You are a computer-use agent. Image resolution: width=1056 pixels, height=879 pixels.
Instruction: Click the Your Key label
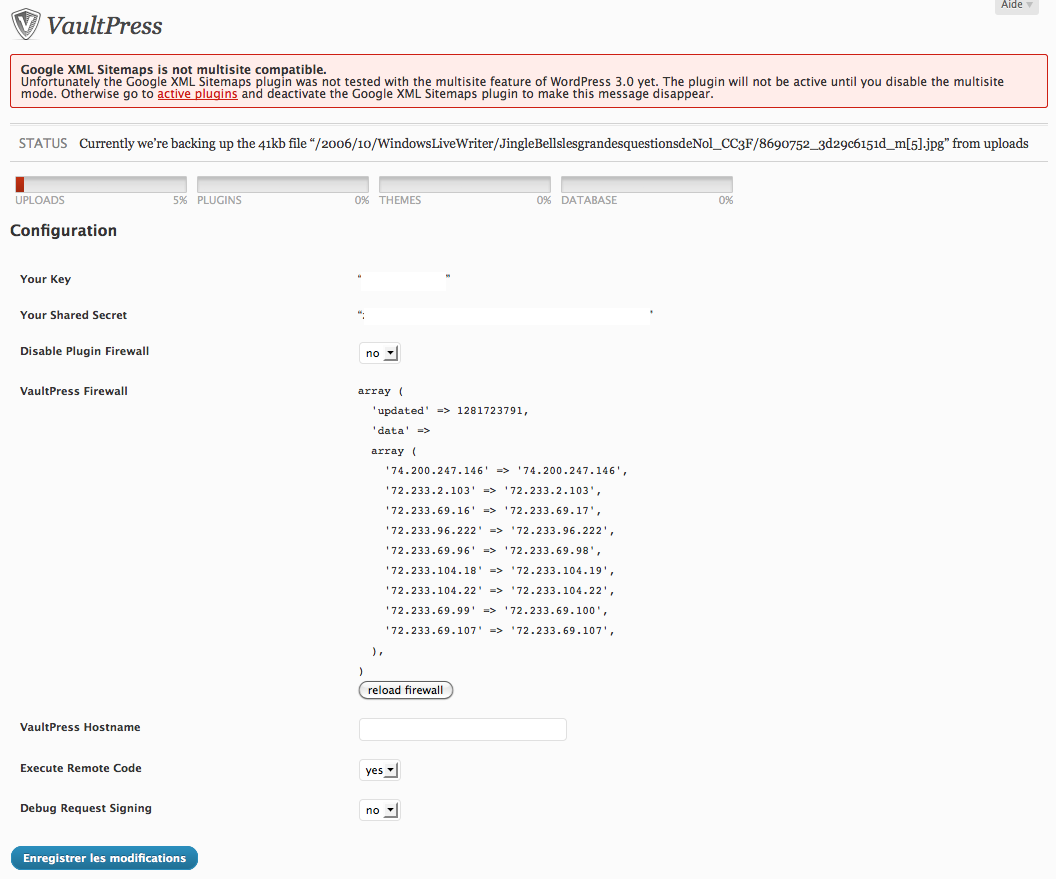coord(45,279)
